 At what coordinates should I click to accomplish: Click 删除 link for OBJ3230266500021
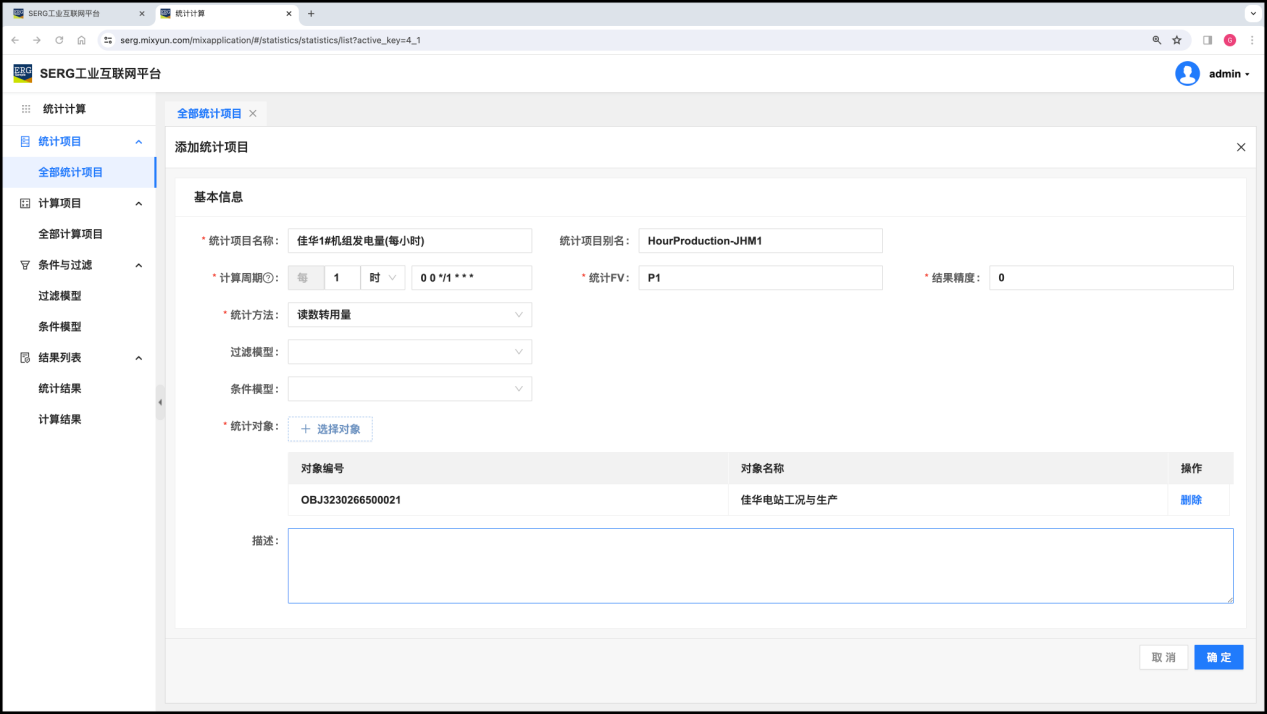tap(1190, 500)
